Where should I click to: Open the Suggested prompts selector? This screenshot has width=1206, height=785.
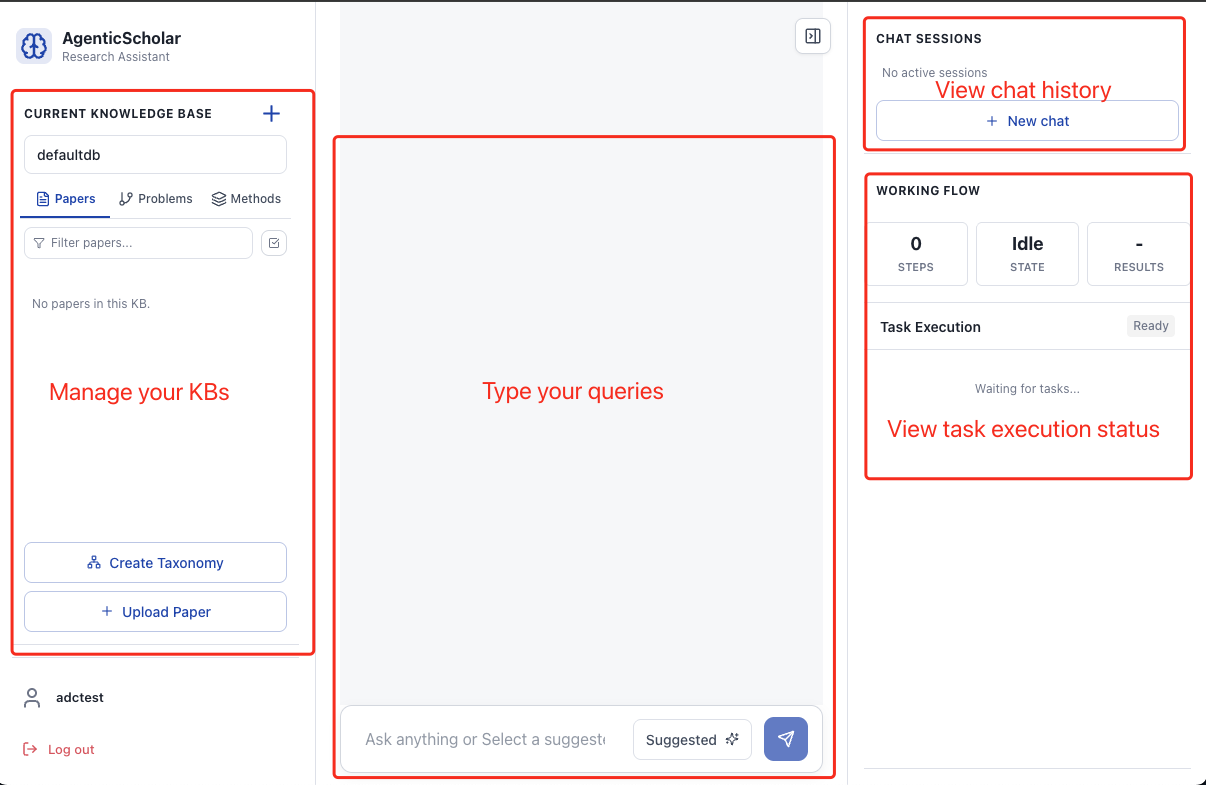point(692,739)
